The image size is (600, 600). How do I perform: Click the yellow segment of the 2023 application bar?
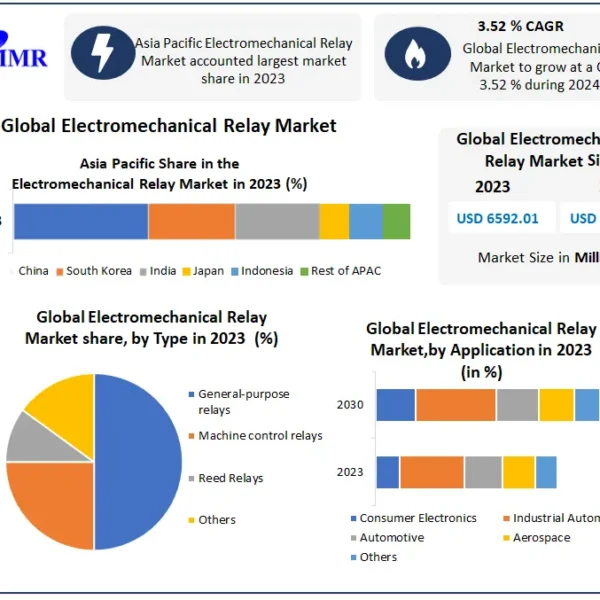pos(519,472)
